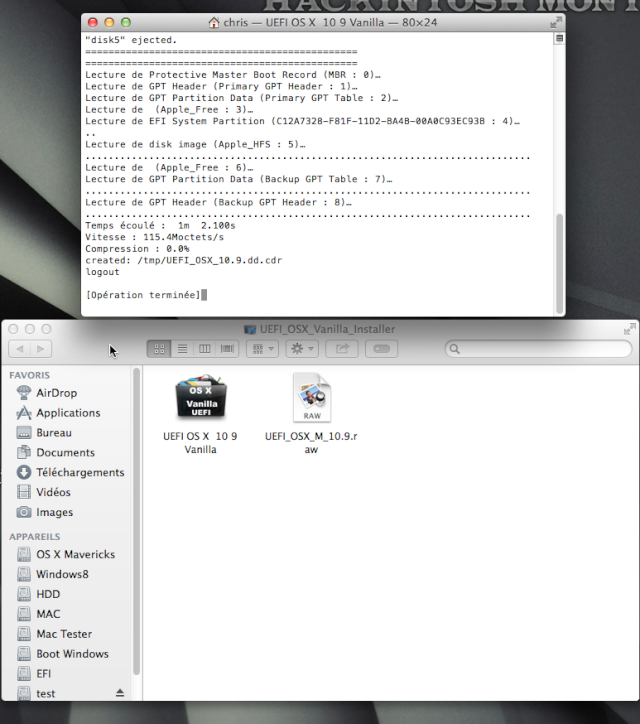Eject the test volume
The image size is (640, 724).
[x=120, y=693]
